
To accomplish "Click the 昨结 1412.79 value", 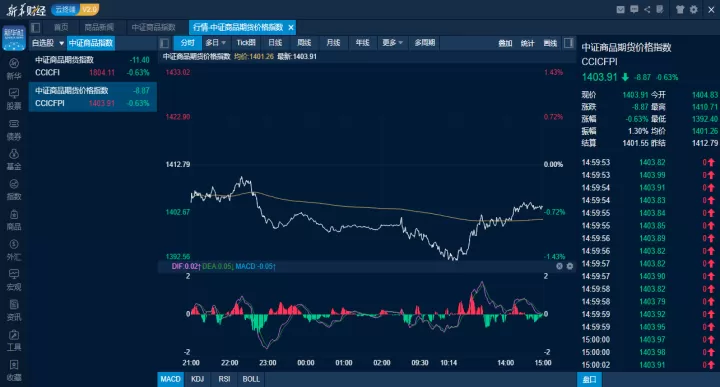I will 704,143.
